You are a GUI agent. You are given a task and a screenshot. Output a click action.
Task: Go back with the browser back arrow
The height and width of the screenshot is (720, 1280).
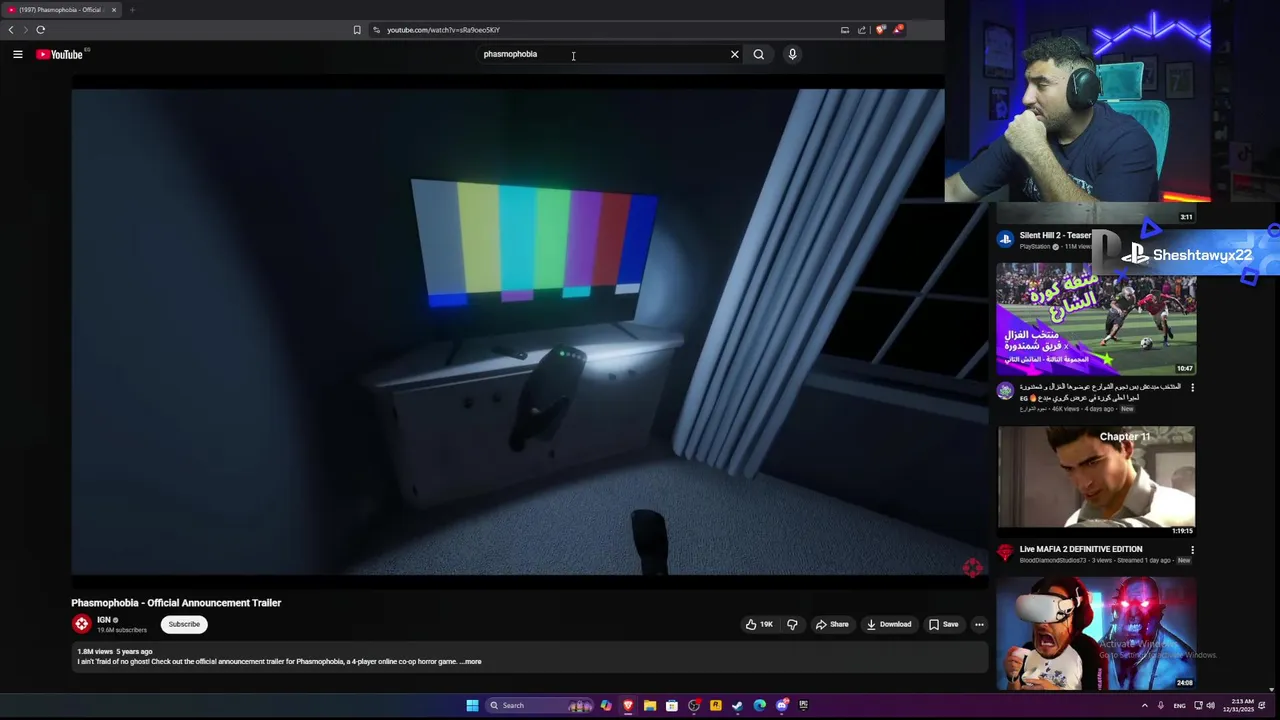pos(11,30)
